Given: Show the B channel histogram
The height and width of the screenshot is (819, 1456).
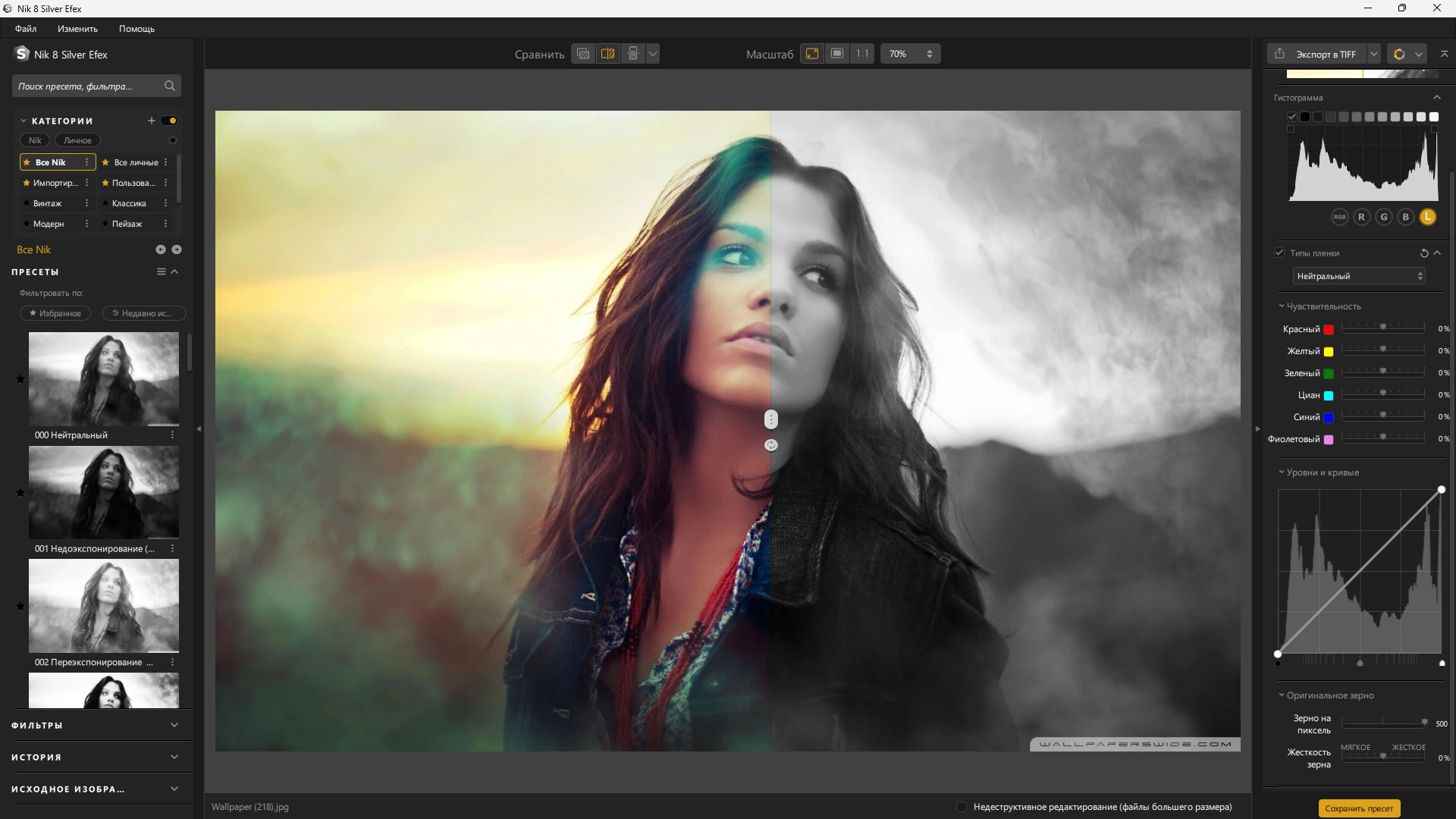Looking at the screenshot, I should pos(1406,217).
